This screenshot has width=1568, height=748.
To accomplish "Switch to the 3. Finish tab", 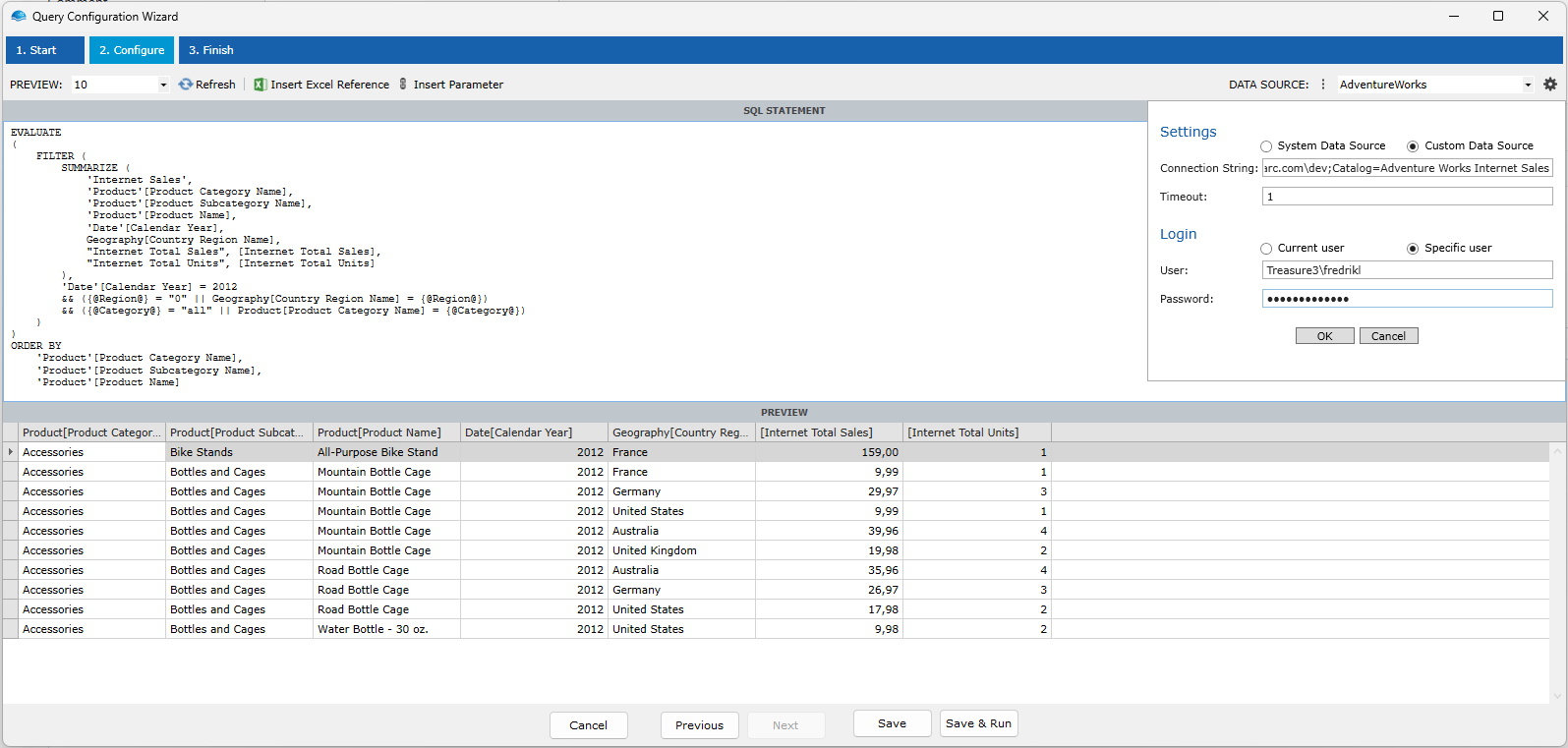I will click(211, 50).
